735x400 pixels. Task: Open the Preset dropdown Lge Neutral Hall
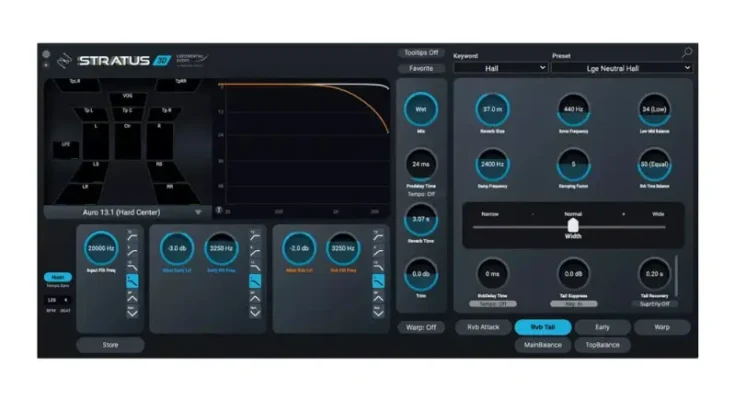click(x=621, y=67)
